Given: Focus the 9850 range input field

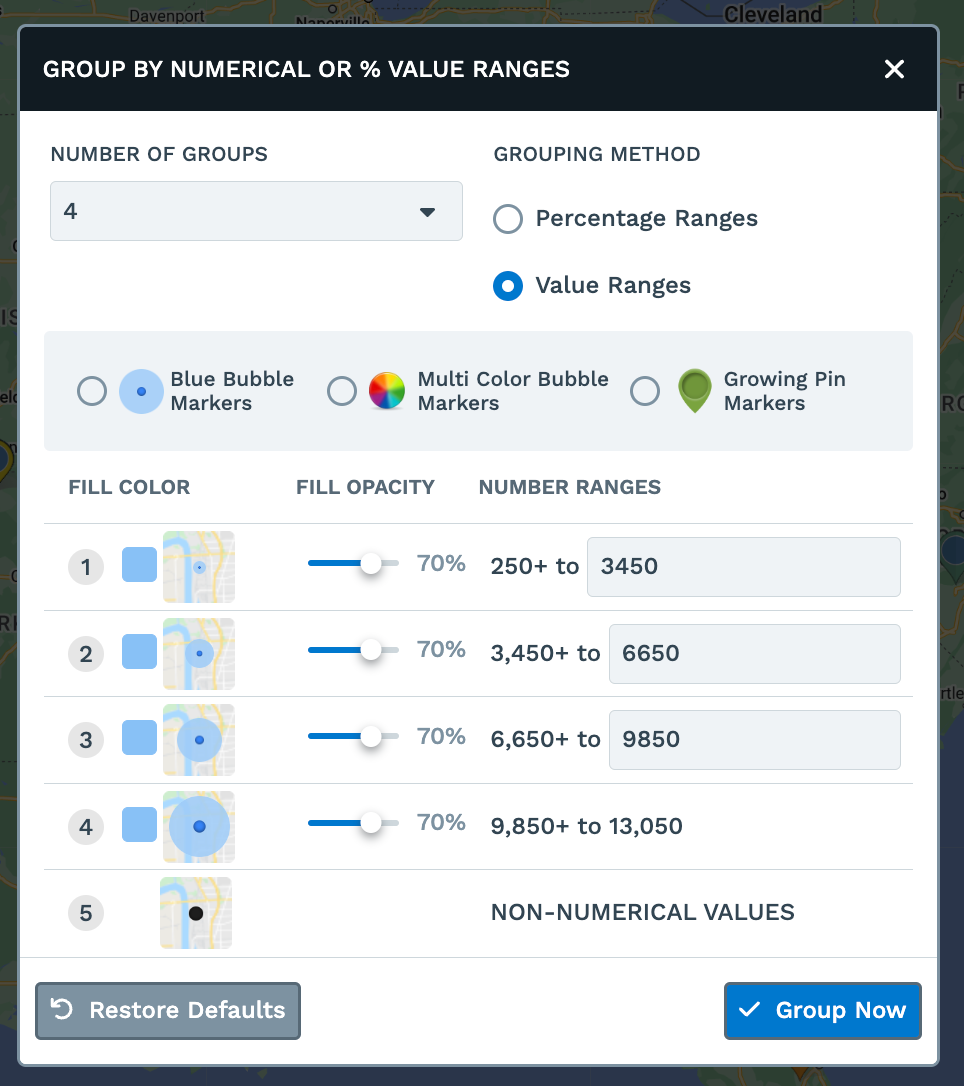Looking at the screenshot, I should 755,740.
